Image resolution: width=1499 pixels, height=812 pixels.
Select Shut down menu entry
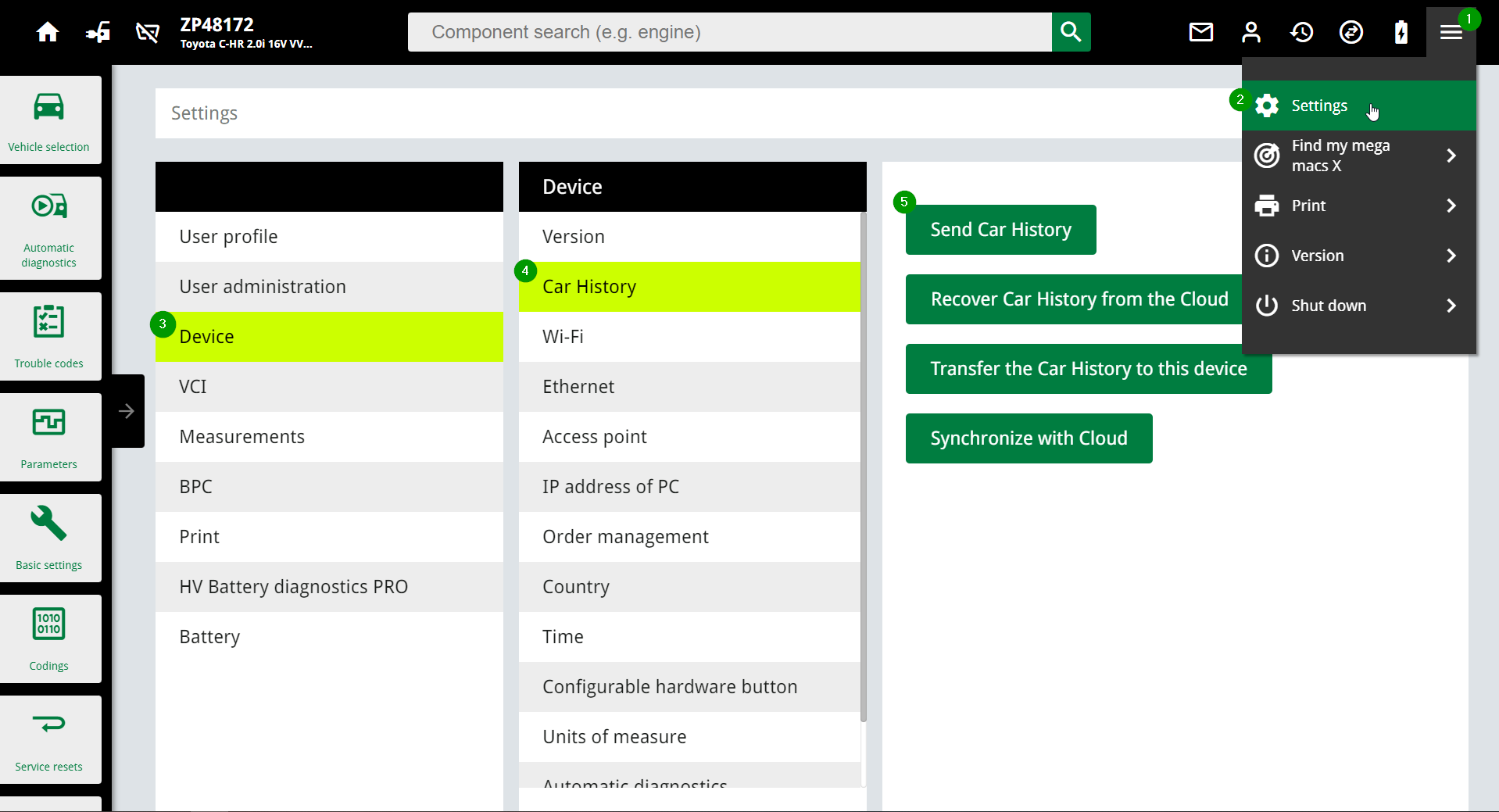point(1359,306)
